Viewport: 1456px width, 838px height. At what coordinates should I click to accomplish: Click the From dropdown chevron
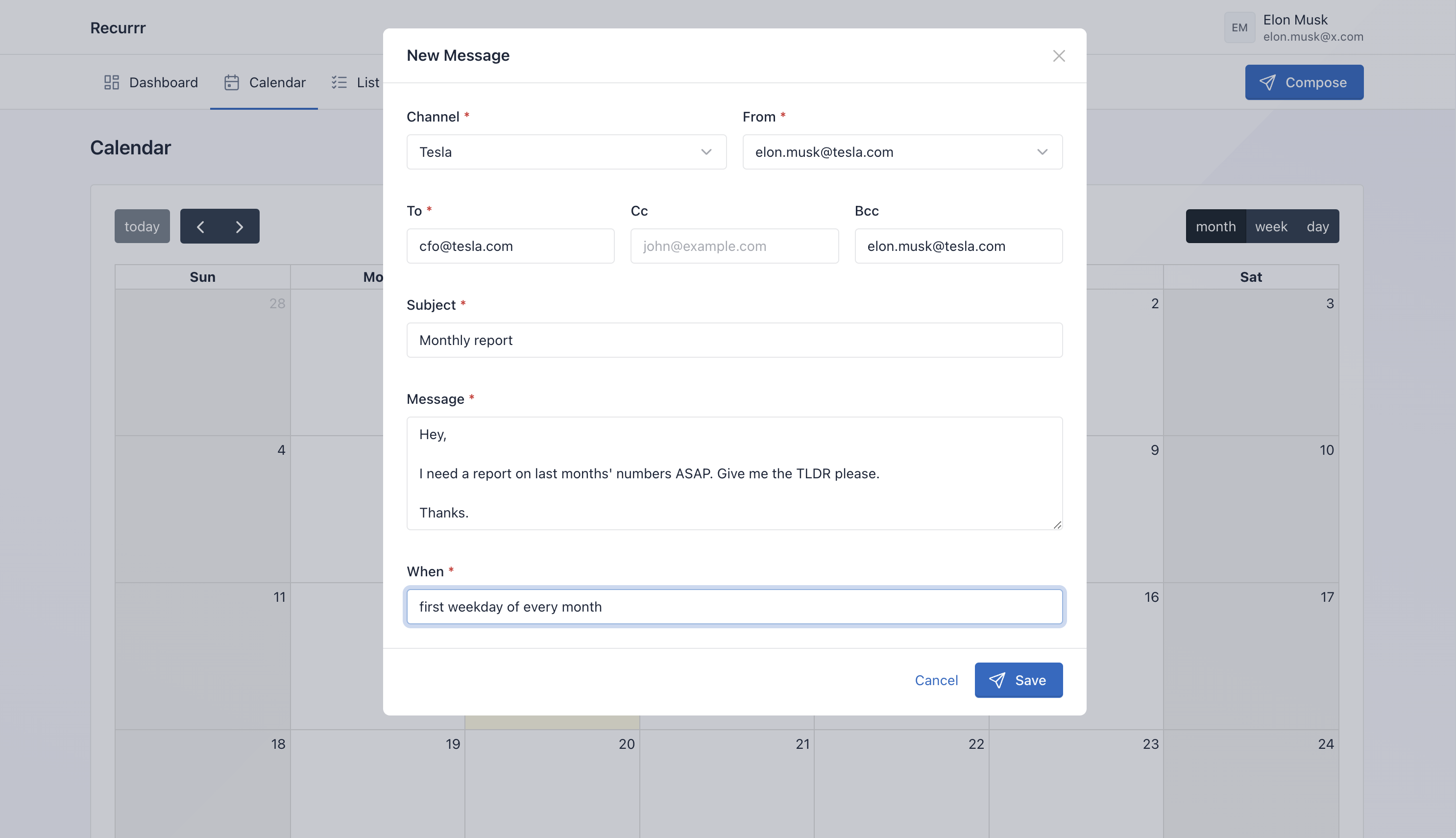pyautogui.click(x=1042, y=152)
